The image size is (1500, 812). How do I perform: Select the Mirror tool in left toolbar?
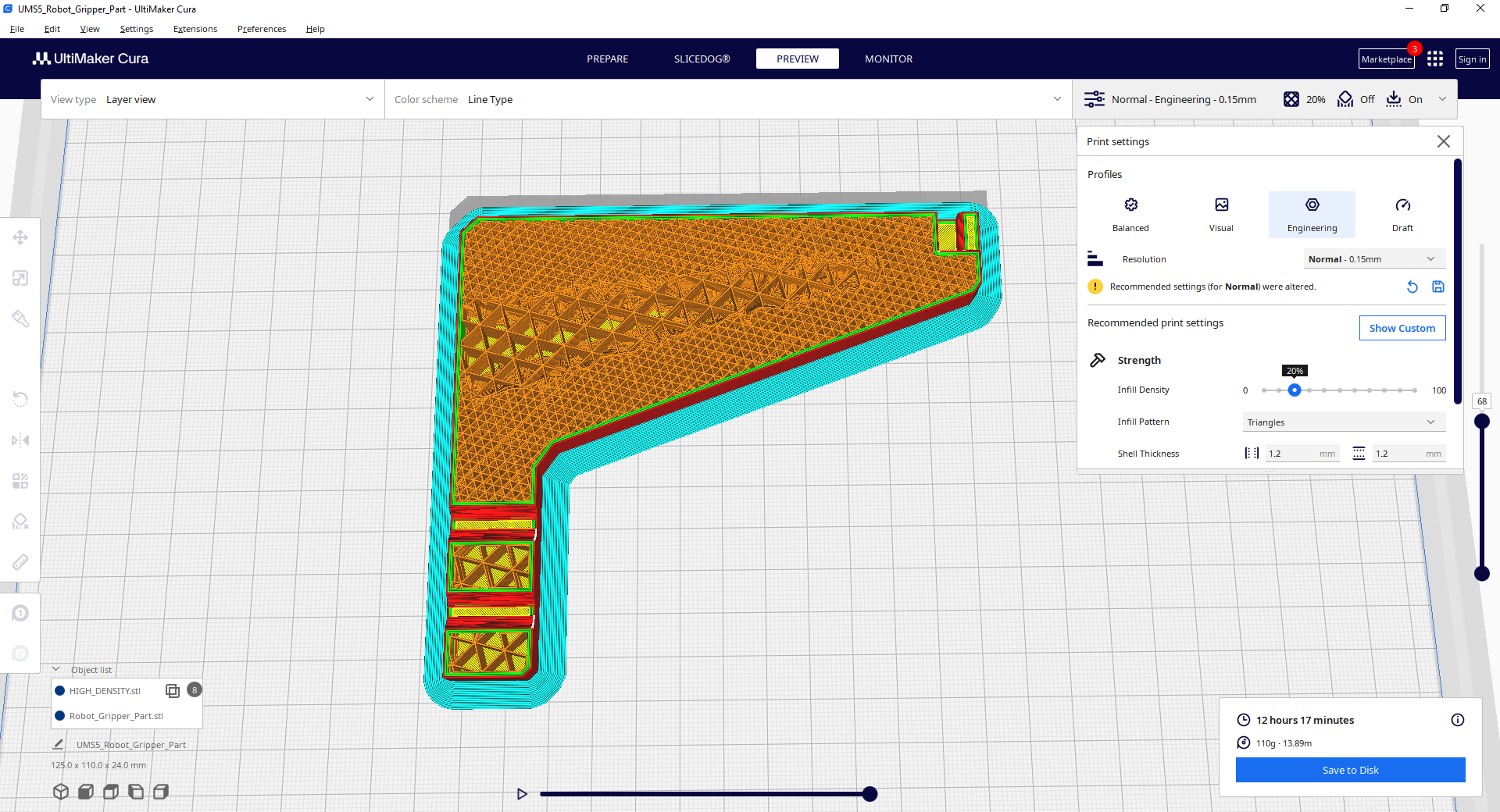(20, 440)
